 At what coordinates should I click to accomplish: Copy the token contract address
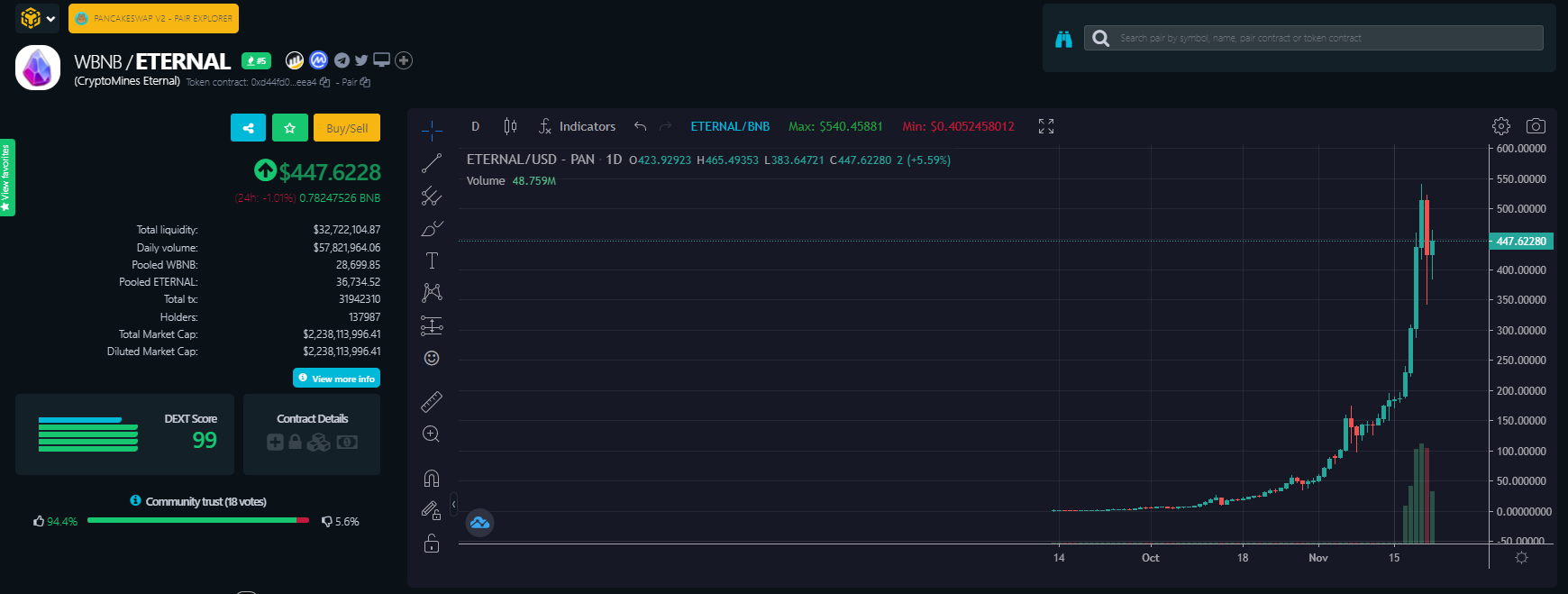click(324, 82)
